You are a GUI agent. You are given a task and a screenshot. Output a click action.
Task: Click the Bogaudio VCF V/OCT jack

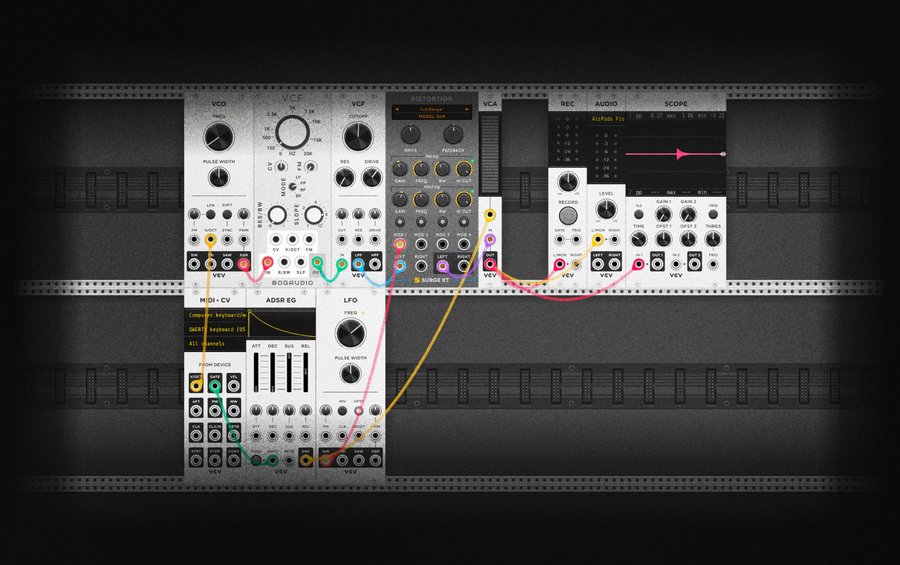293,239
